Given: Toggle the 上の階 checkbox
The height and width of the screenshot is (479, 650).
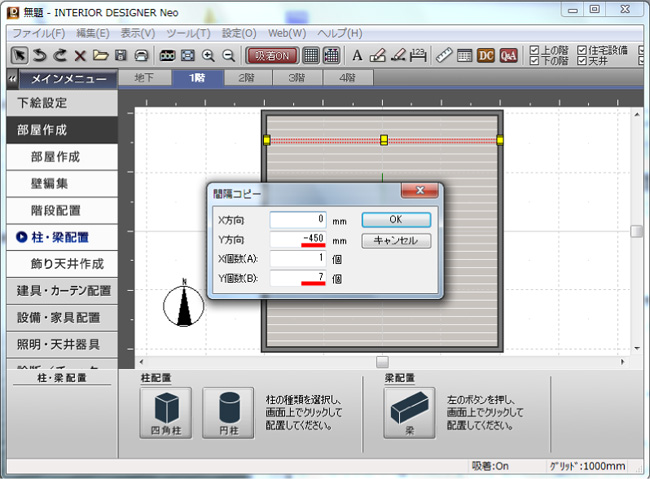Looking at the screenshot, I should pos(534,49).
